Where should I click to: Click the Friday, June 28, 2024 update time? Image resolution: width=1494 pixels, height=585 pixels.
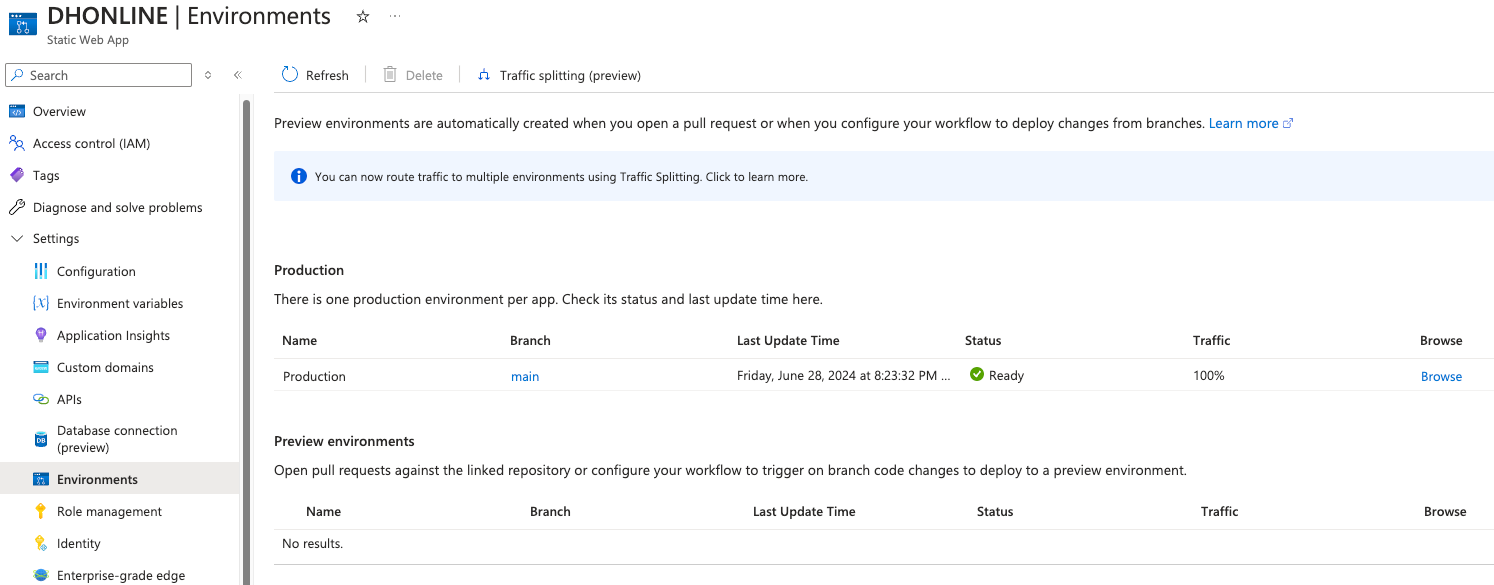point(843,376)
